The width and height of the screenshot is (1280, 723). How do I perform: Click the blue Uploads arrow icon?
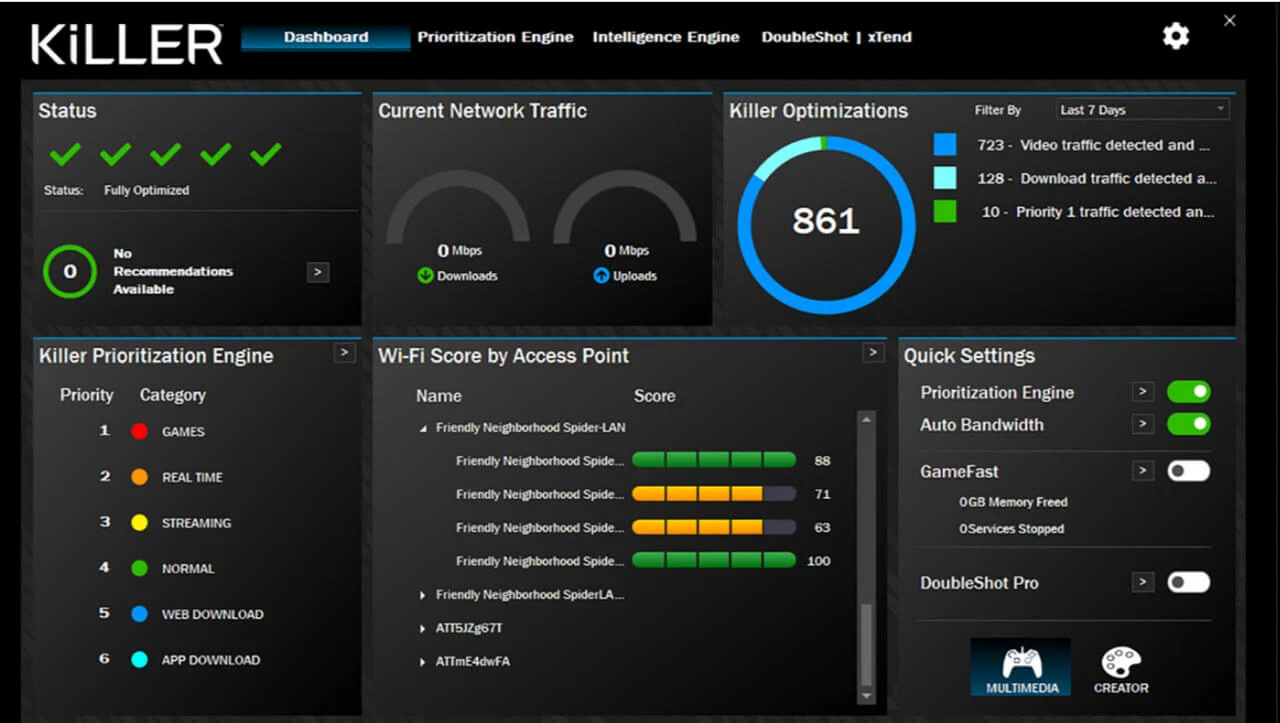[x=599, y=275]
